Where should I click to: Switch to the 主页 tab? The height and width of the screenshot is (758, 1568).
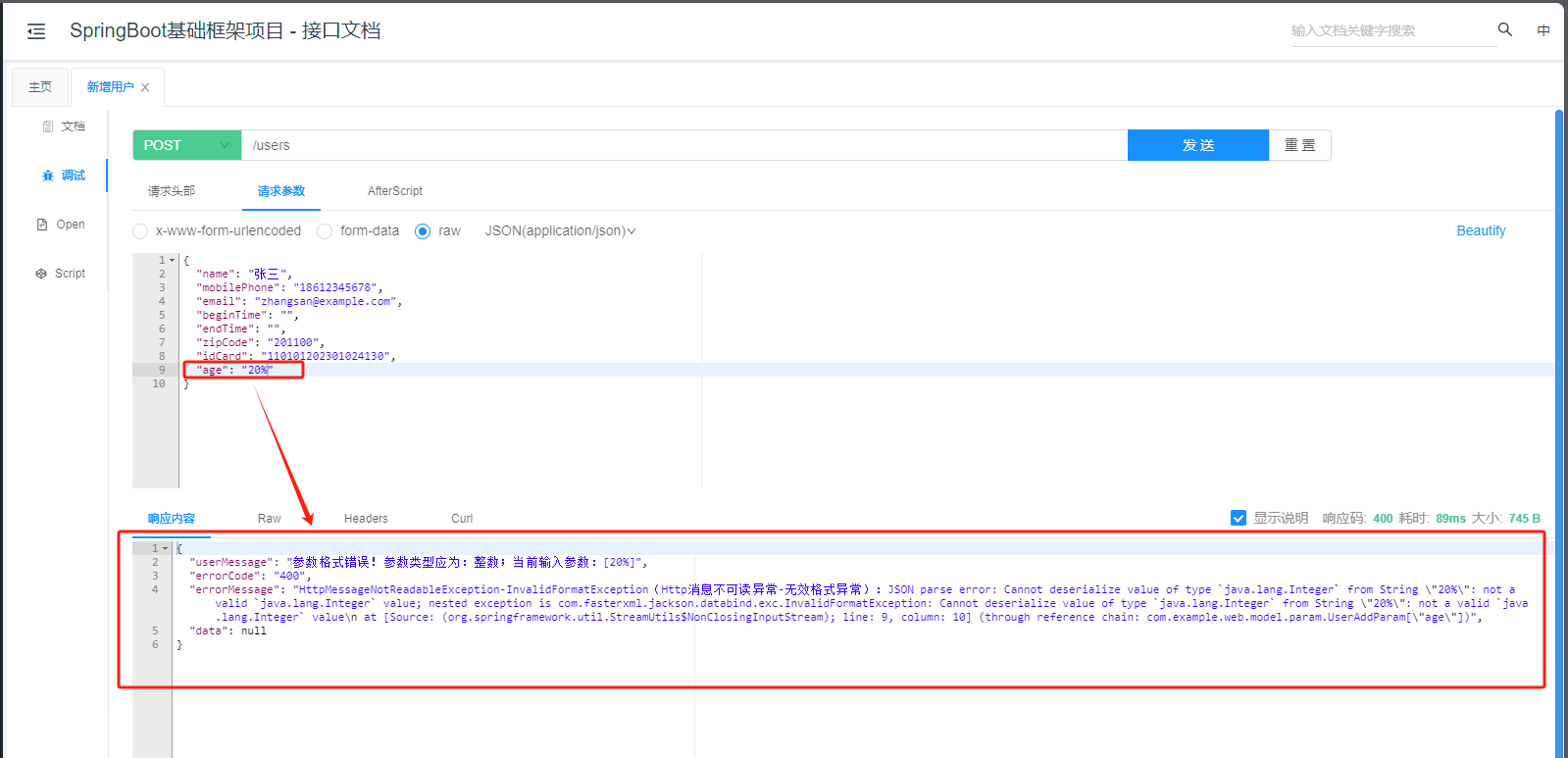(40, 87)
